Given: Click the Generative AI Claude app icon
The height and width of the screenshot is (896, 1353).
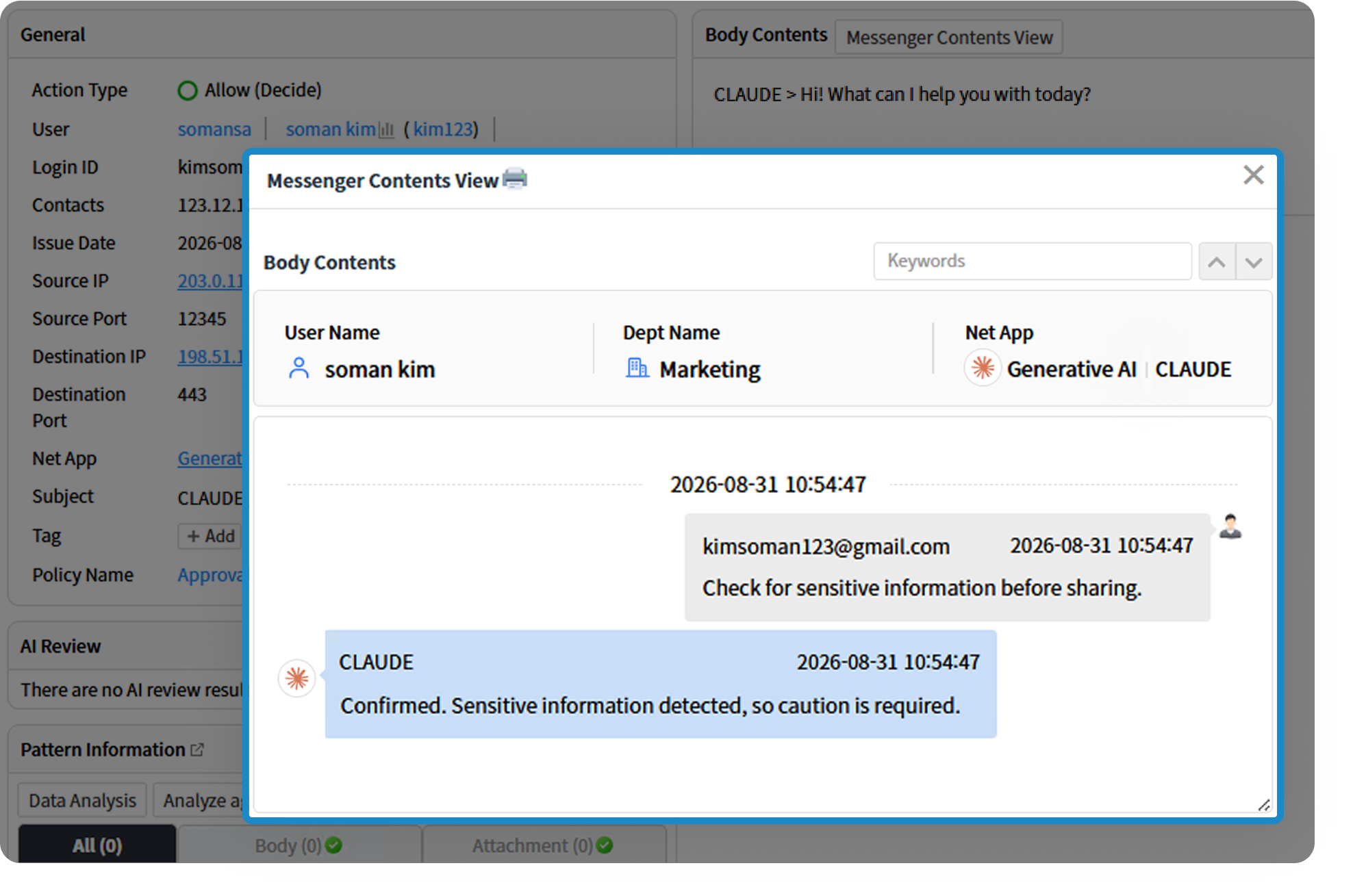Looking at the screenshot, I should point(983,368).
